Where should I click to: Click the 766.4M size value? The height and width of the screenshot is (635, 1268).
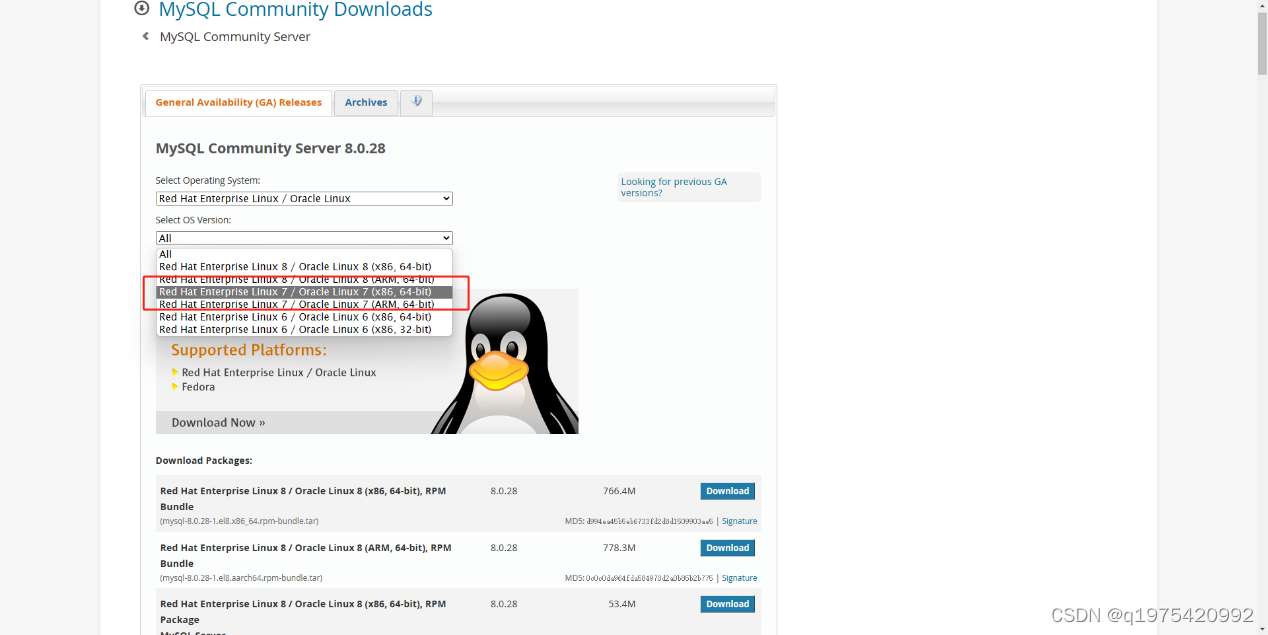coord(619,491)
